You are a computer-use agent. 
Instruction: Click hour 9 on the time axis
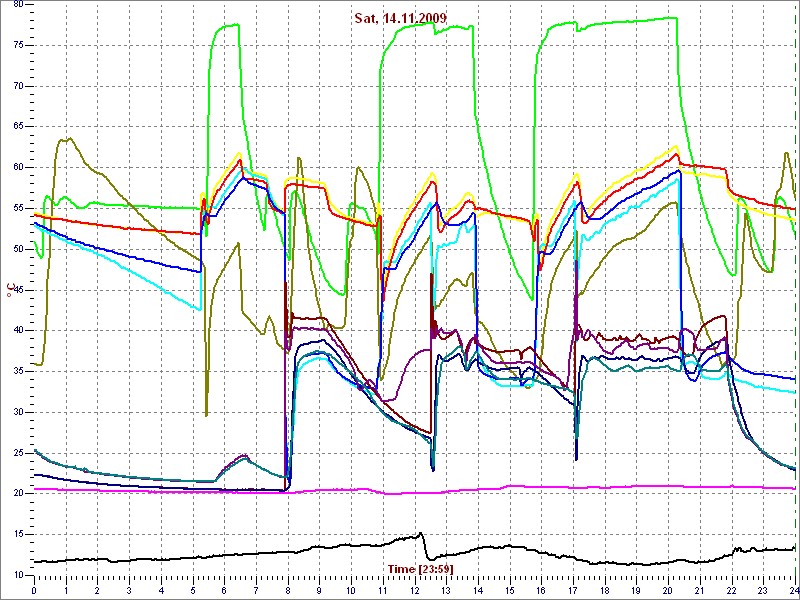pyautogui.click(x=319, y=591)
